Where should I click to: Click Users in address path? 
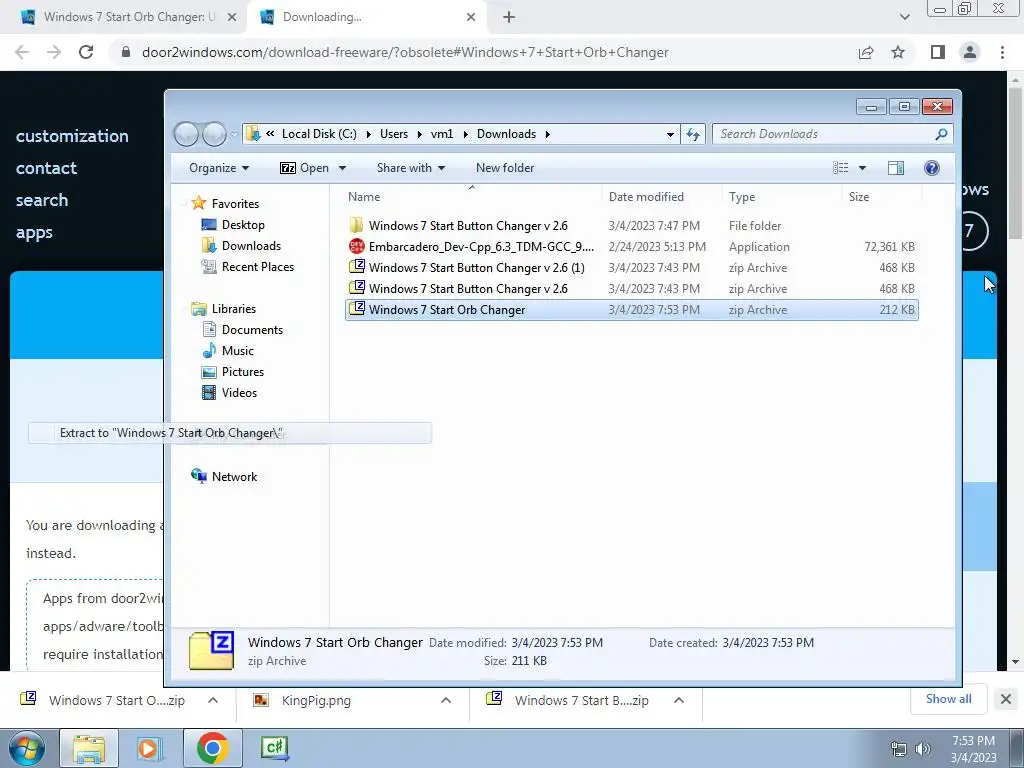(x=394, y=134)
